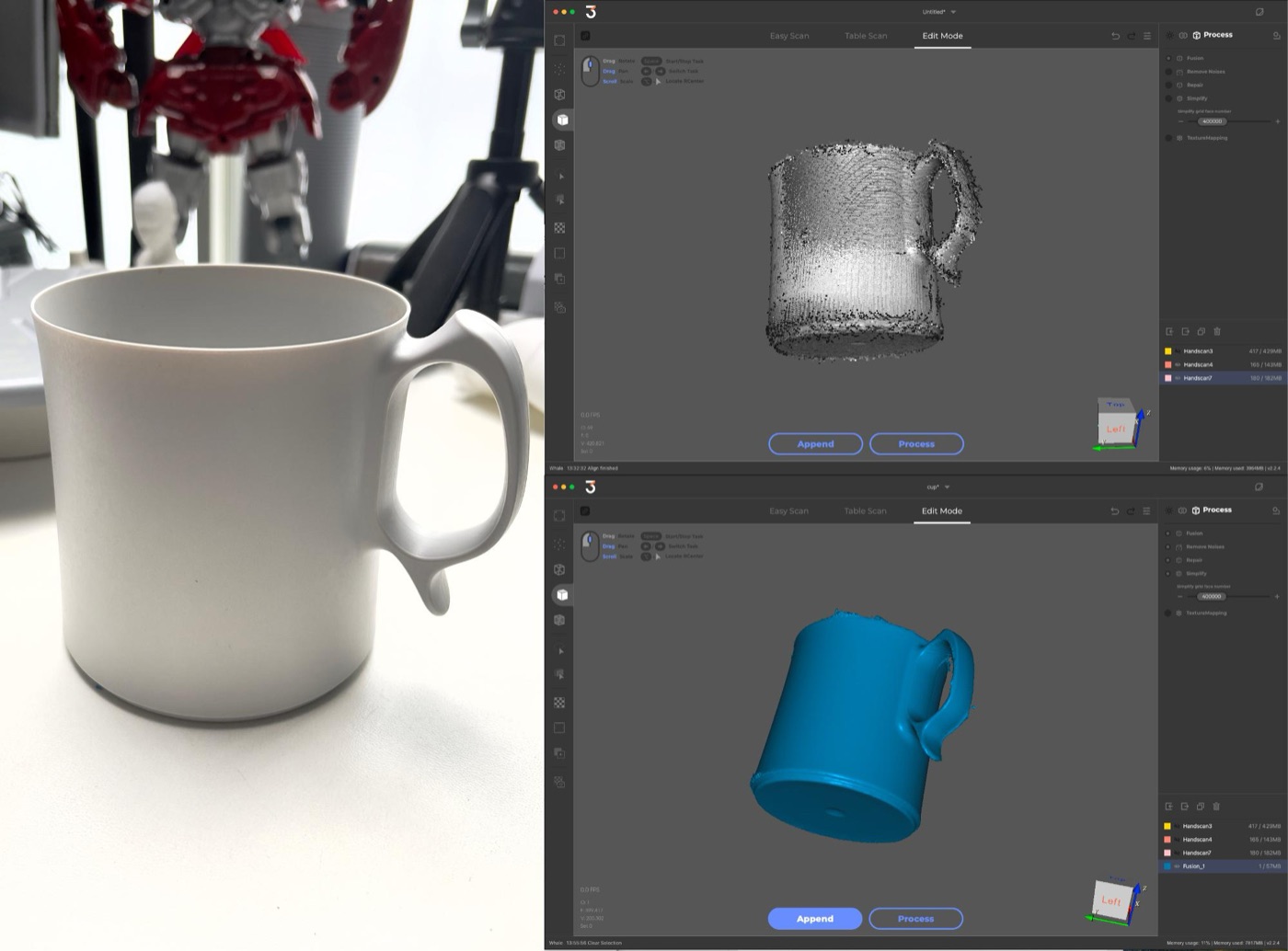Click the yellow color swatch of Handscan3 in the Untitled window

point(1168,351)
